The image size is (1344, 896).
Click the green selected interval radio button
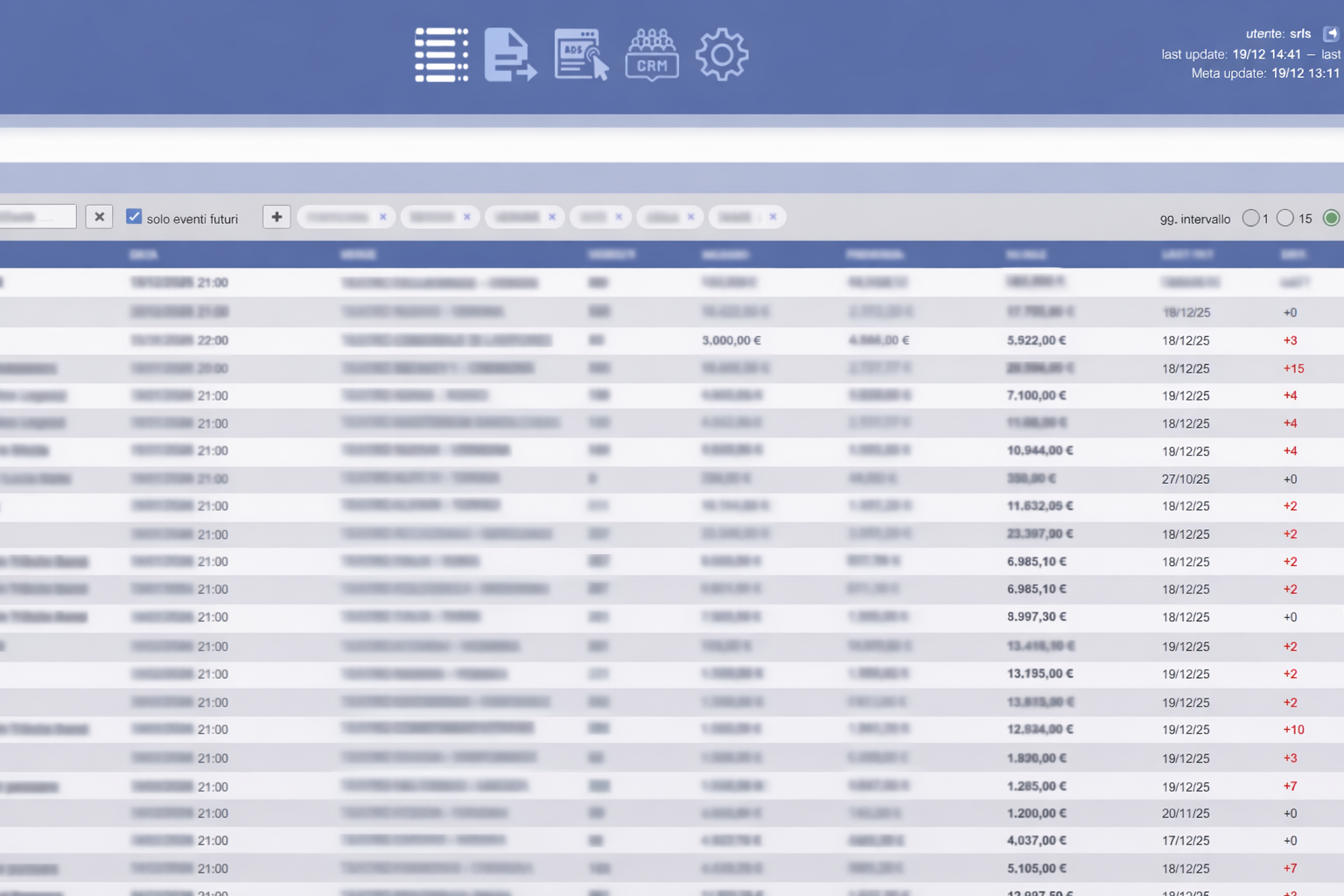click(x=1331, y=218)
